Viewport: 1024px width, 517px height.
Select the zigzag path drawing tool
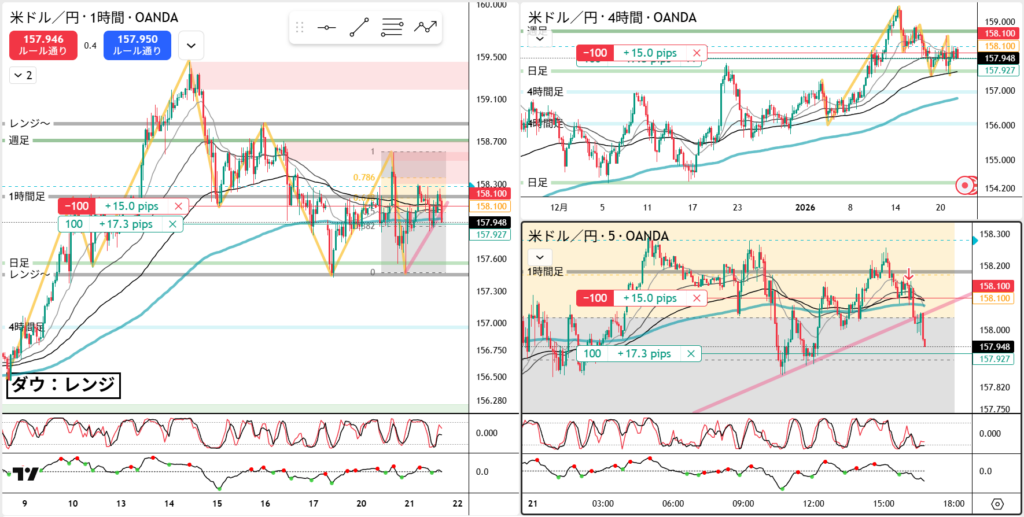[427, 29]
